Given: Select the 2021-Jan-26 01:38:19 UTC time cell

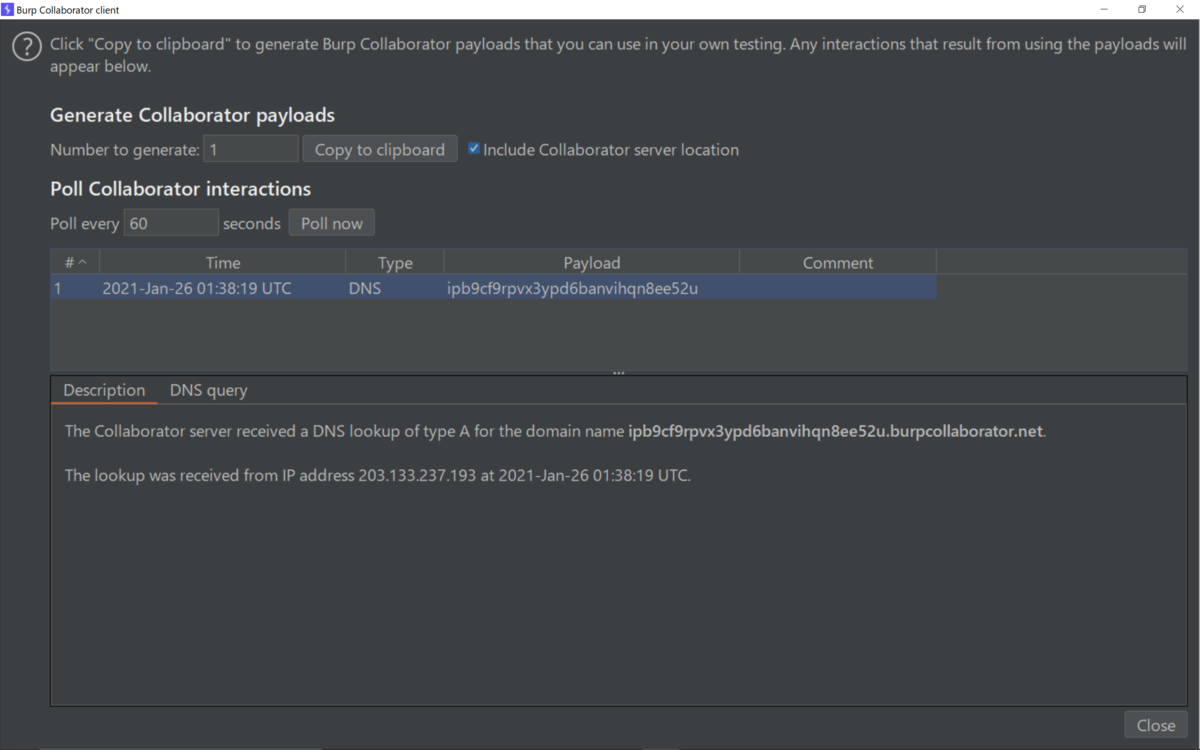Looking at the screenshot, I should pyautogui.click(x=223, y=288).
